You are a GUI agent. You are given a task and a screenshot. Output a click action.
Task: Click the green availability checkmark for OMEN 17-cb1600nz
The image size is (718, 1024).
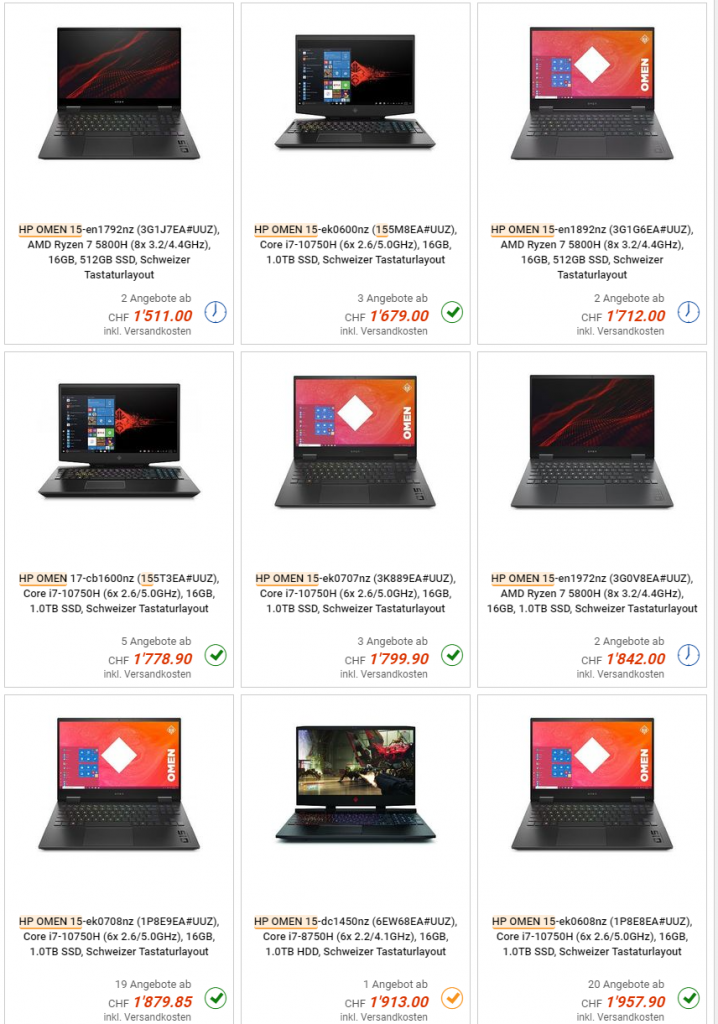[x=216, y=655]
